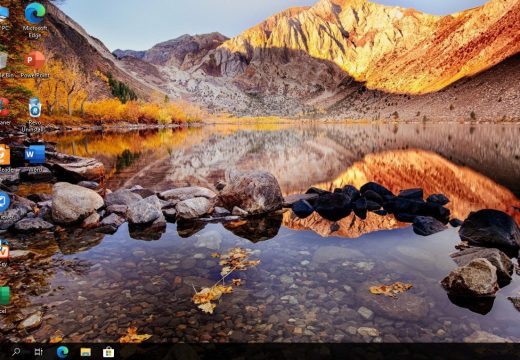Open Microsoft Store from the taskbar

coord(108,352)
